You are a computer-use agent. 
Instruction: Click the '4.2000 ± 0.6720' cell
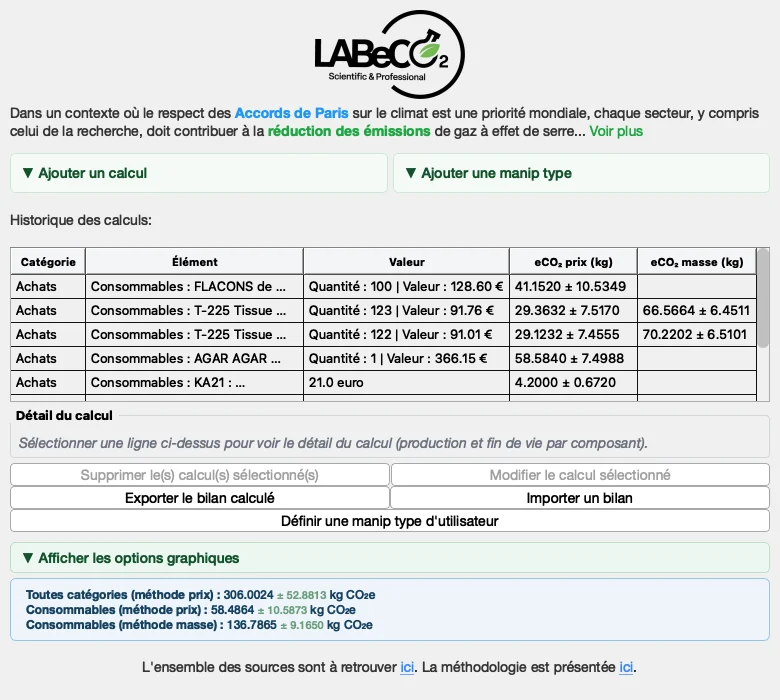[x=573, y=382]
